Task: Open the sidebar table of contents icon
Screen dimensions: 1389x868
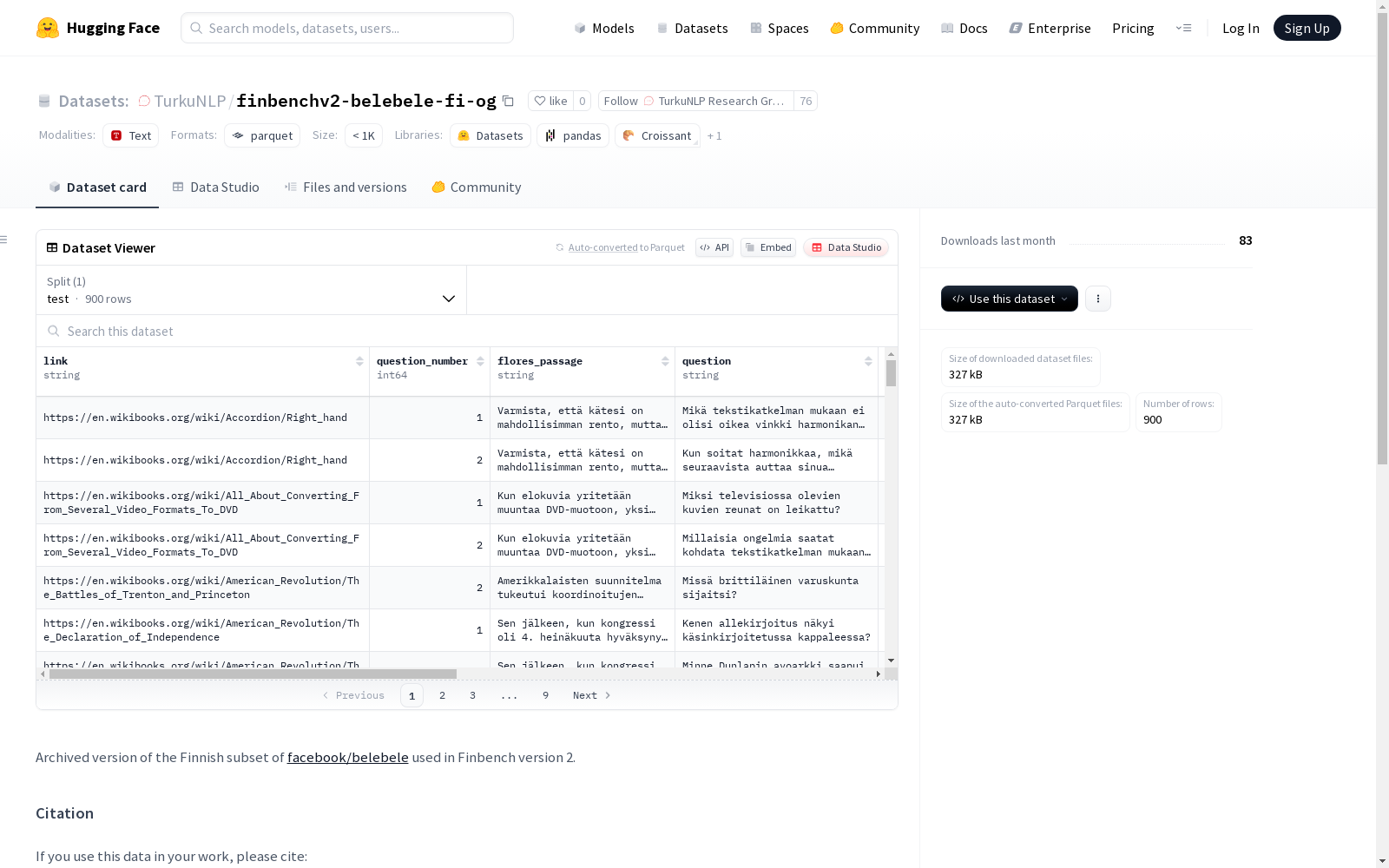Action: (4, 240)
